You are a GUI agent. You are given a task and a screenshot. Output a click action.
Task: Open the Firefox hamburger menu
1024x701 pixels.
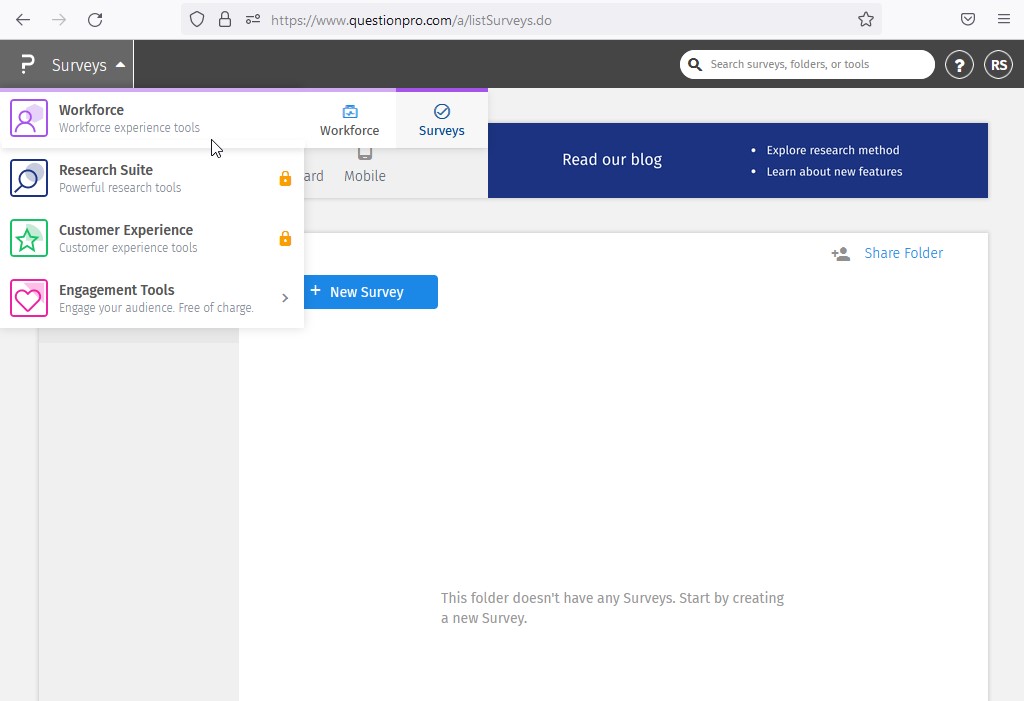pyautogui.click(x=1003, y=20)
